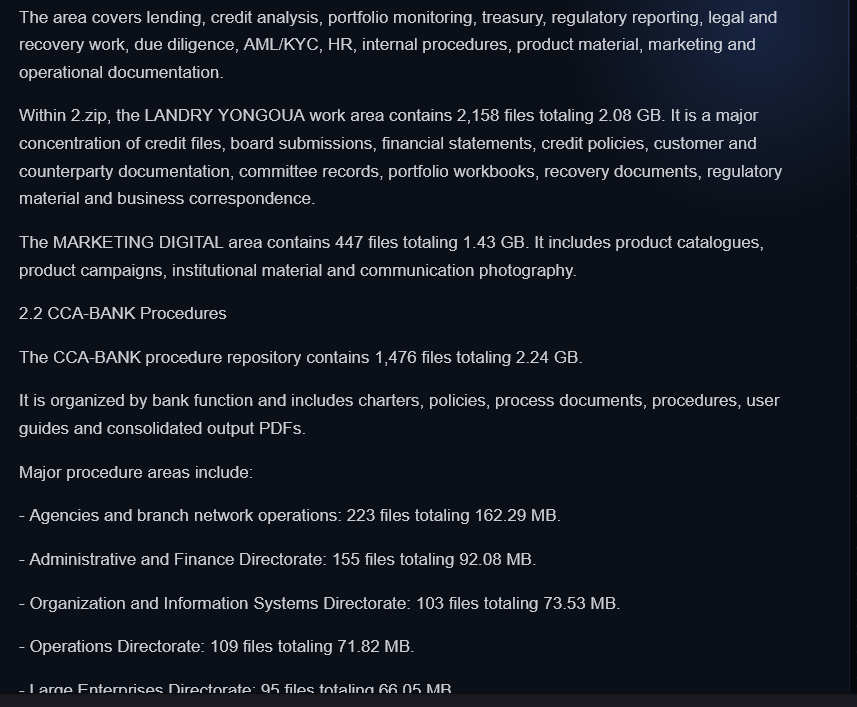857x707 pixels.
Task: Click the '2.2 CCA-BANK Procedures' heading
Action: coord(122,314)
